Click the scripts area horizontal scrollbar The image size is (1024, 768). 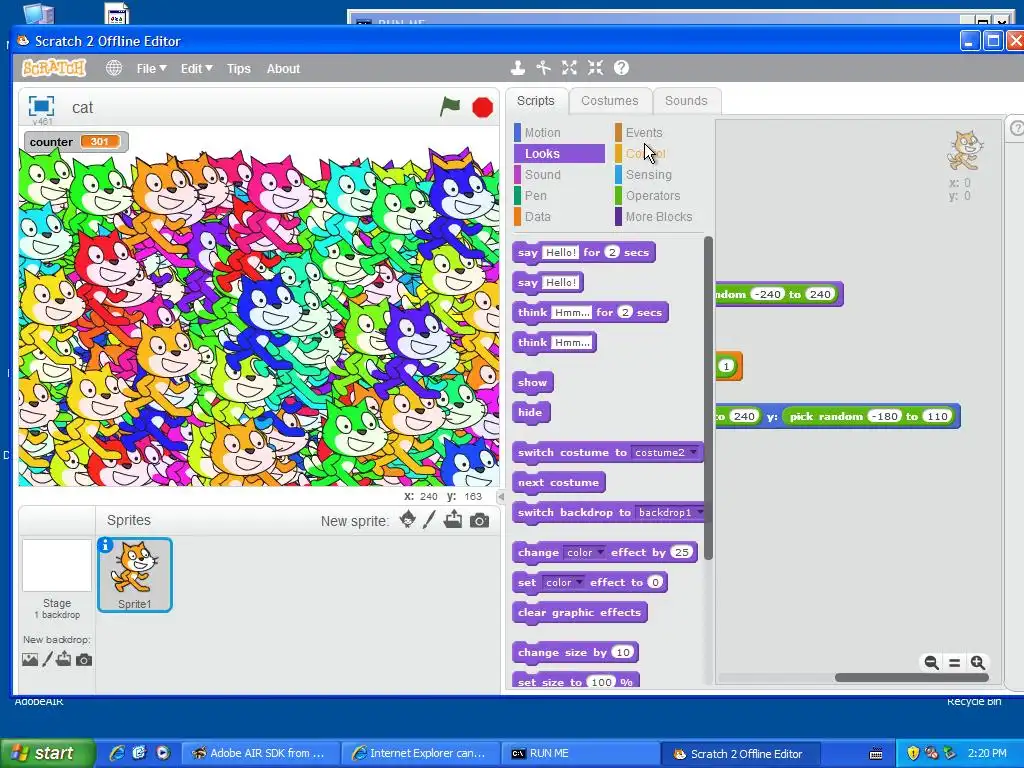(x=912, y=678)
